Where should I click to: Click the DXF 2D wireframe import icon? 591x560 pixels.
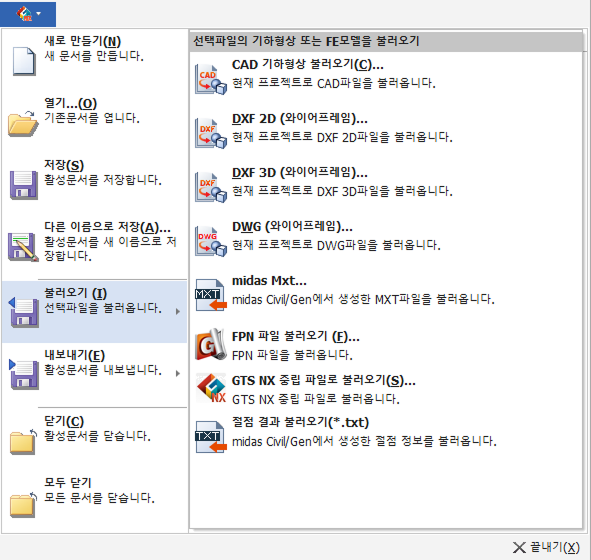click(211, 133)
